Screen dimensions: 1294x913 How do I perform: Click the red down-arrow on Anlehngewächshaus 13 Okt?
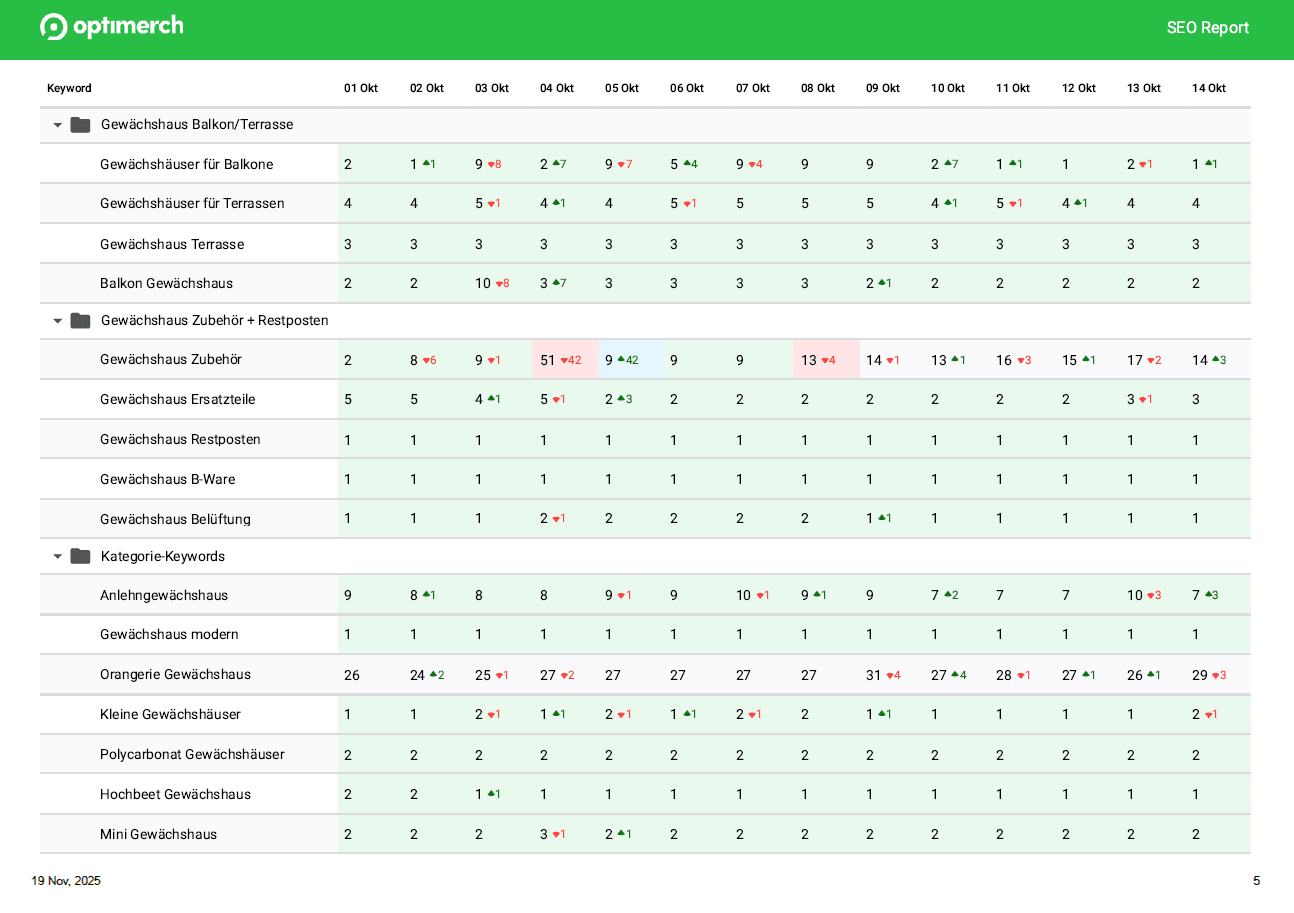(x=1152, y=594)
